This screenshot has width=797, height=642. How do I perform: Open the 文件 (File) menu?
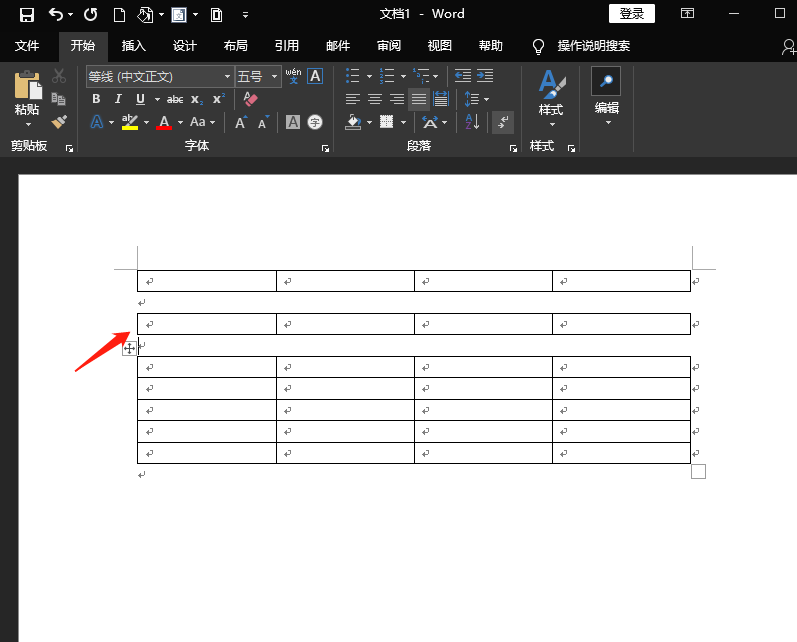26,46
